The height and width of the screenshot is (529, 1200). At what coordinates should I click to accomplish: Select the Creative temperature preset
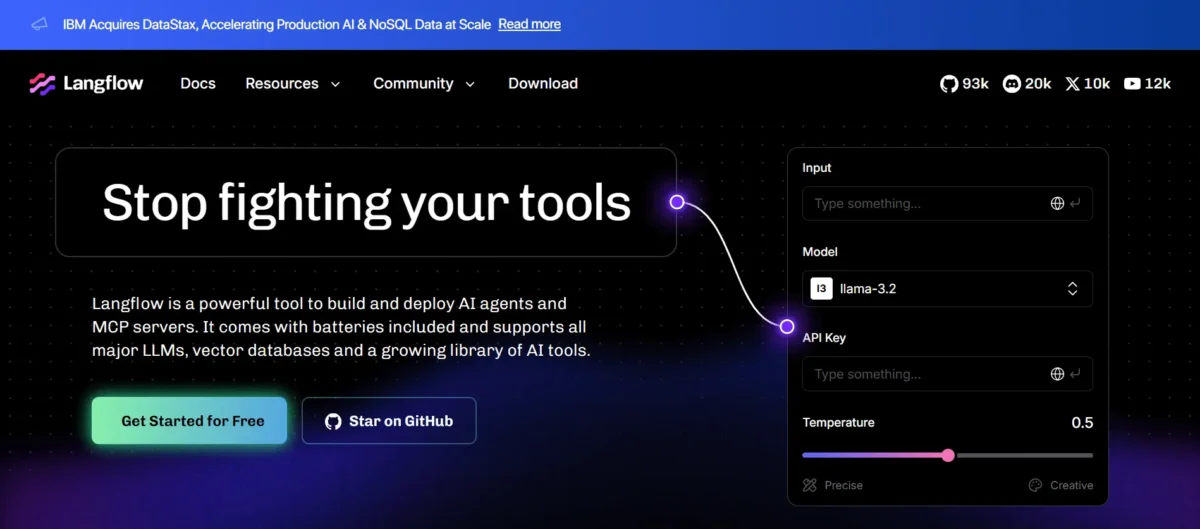pos(1060,485)
